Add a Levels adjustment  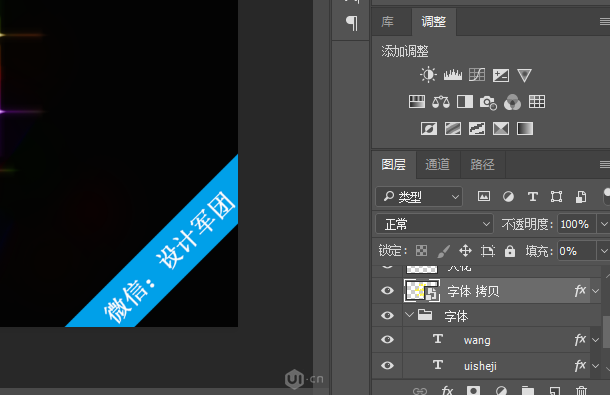pos(453,75)
